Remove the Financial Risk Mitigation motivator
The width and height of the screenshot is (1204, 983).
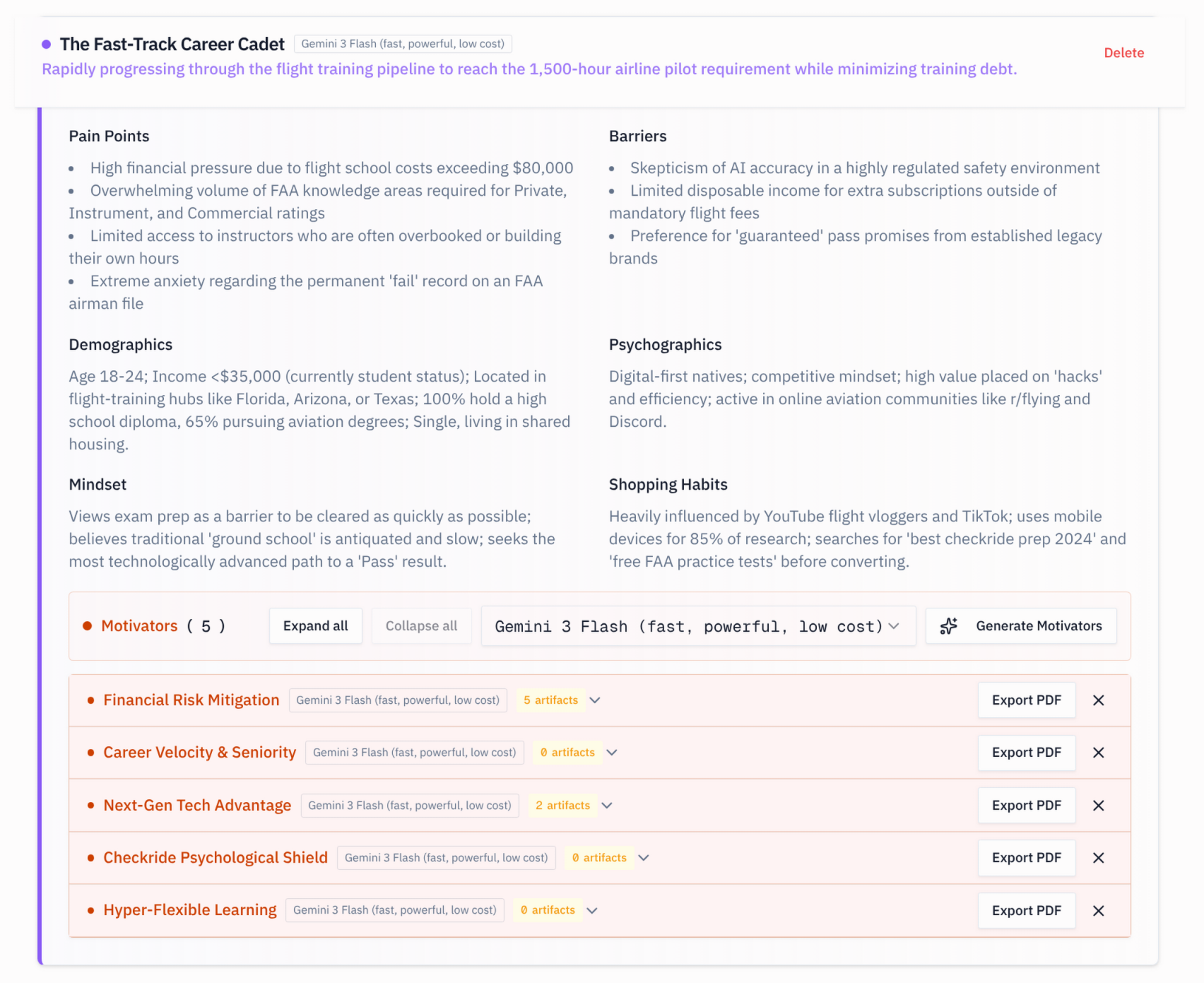1099,700
